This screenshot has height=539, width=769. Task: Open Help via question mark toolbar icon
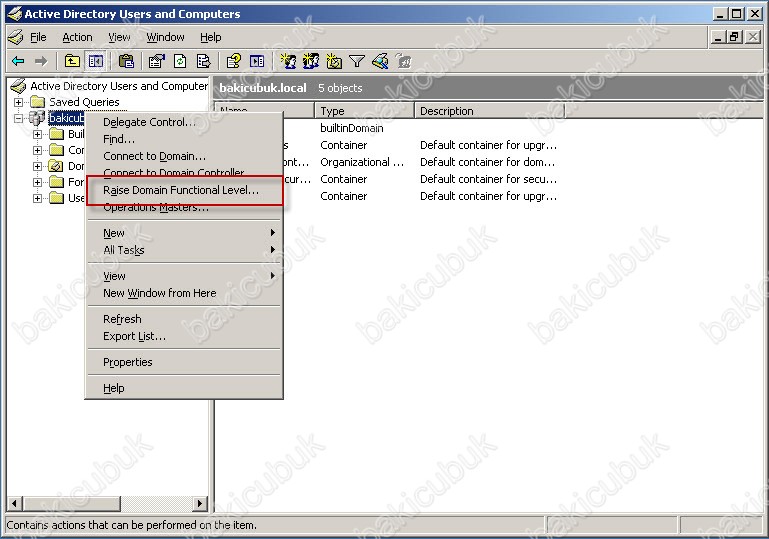coord(233,61)
